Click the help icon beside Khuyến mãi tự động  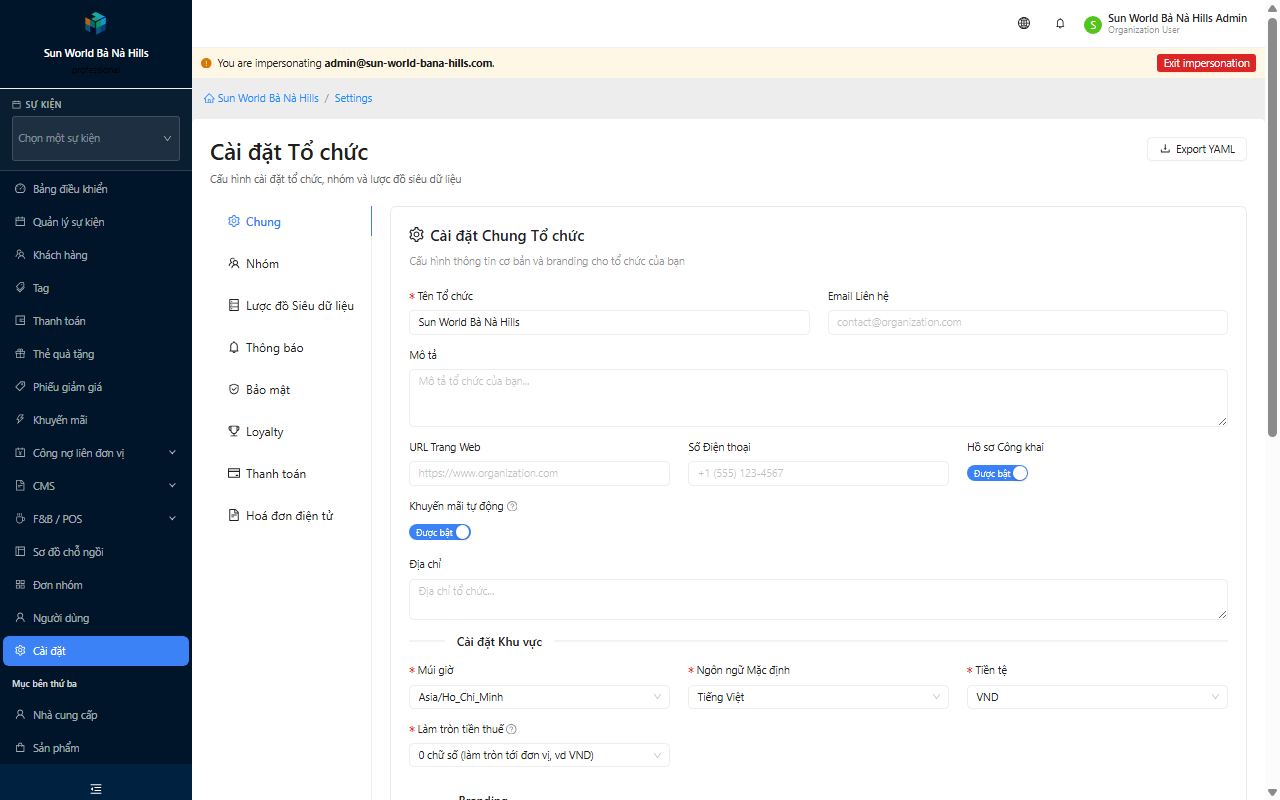tap(512, 506)
